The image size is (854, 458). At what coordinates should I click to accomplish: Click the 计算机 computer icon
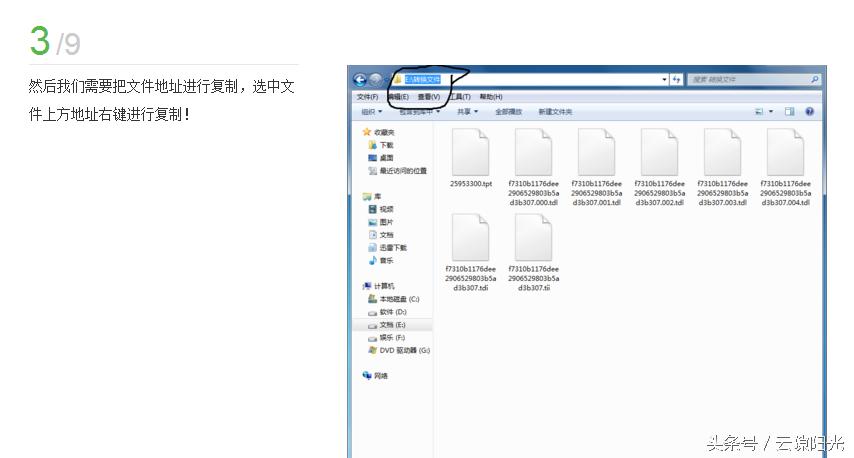tap(367, 285)
